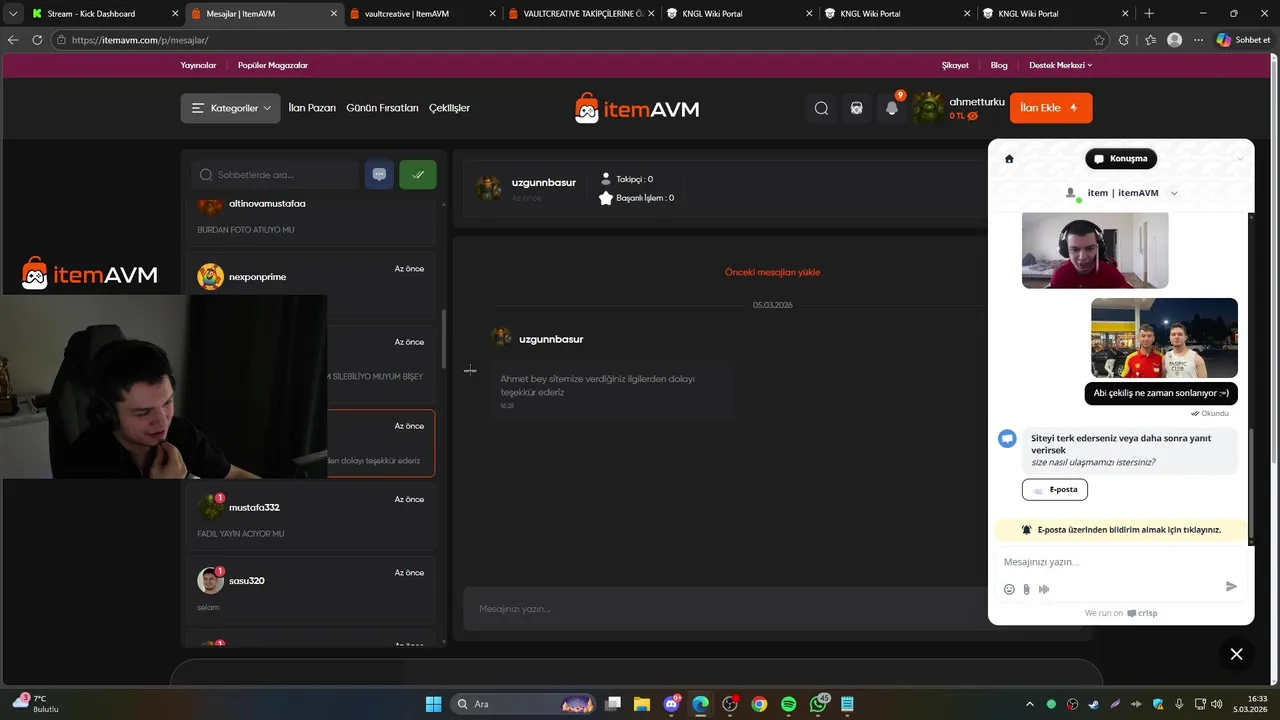Open Spotify from the taskbar
Screen dimensions: 1280x720
coord(788,704)
